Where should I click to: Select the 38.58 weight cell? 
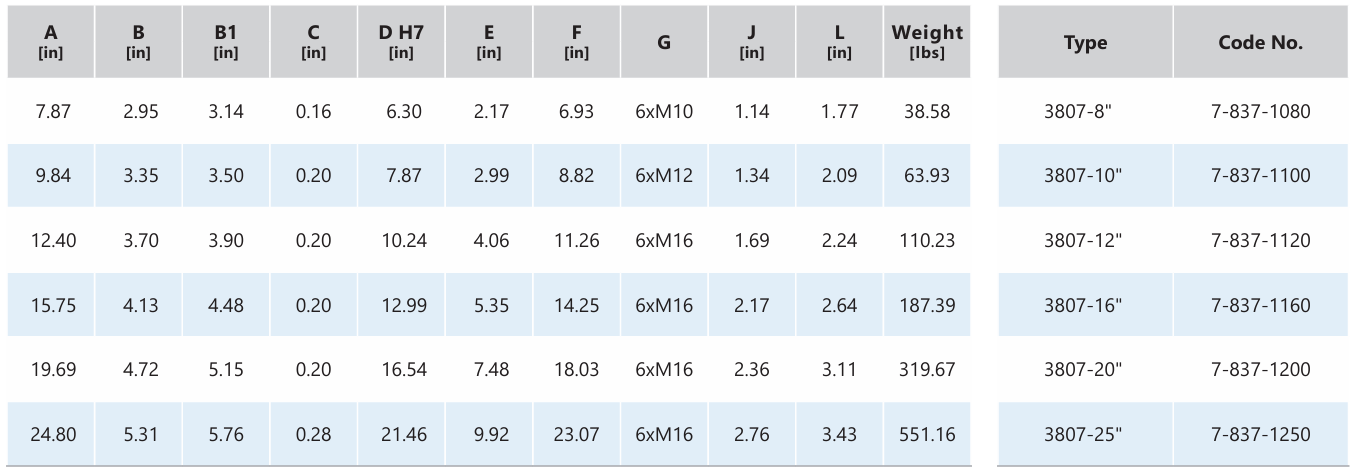point(927,111)
